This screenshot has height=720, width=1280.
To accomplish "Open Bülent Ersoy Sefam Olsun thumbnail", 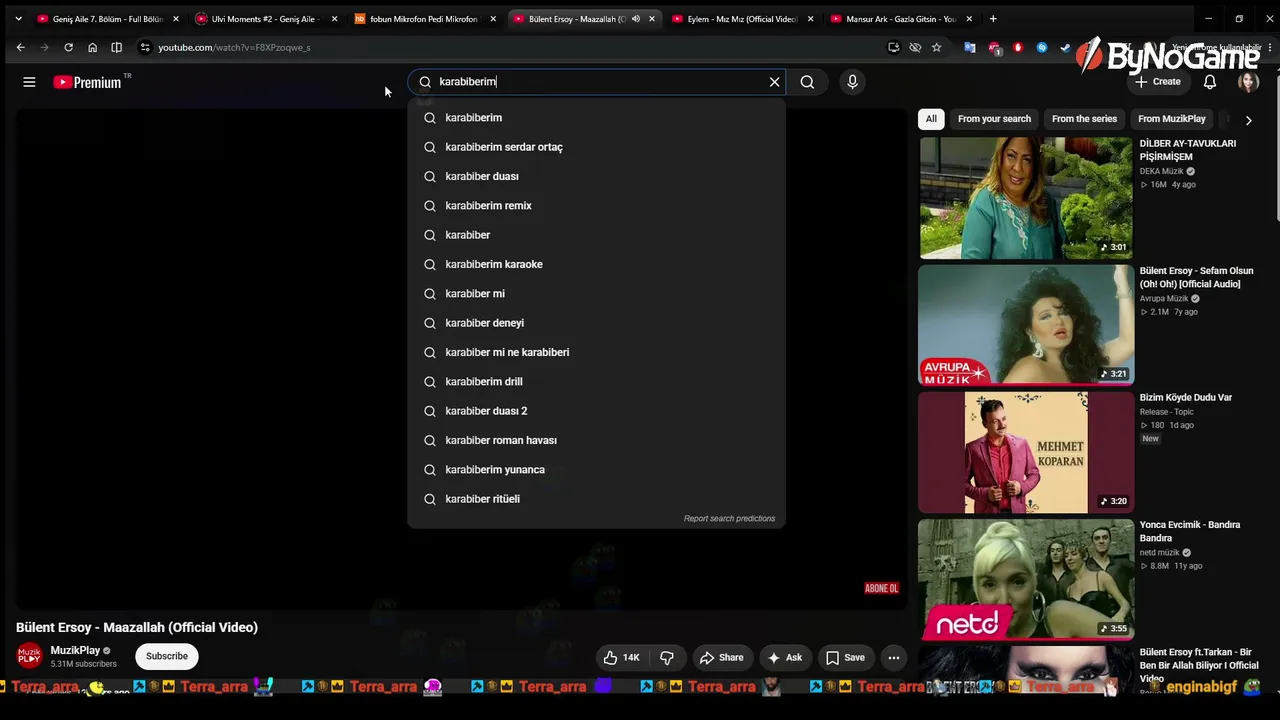I will click(x=1026, y=325).
